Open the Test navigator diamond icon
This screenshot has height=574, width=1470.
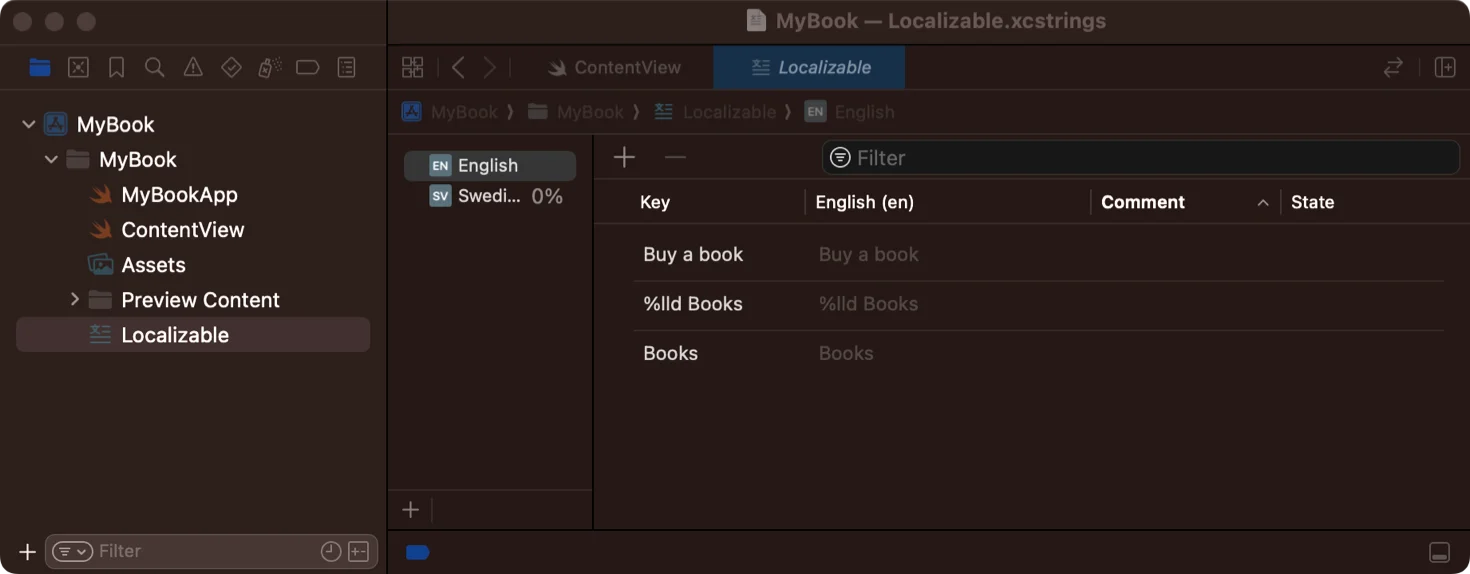tap(231, 67)
